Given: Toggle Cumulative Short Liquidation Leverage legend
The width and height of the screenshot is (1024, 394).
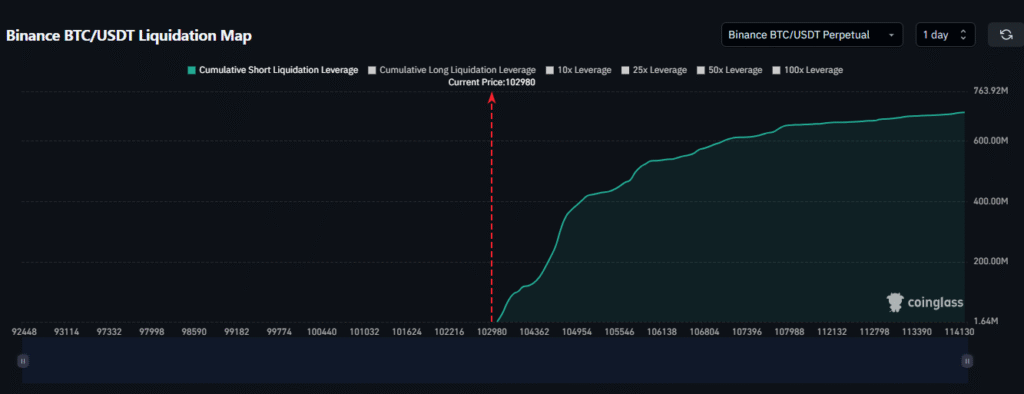Looking at the screenshot, I should (272, 70).
